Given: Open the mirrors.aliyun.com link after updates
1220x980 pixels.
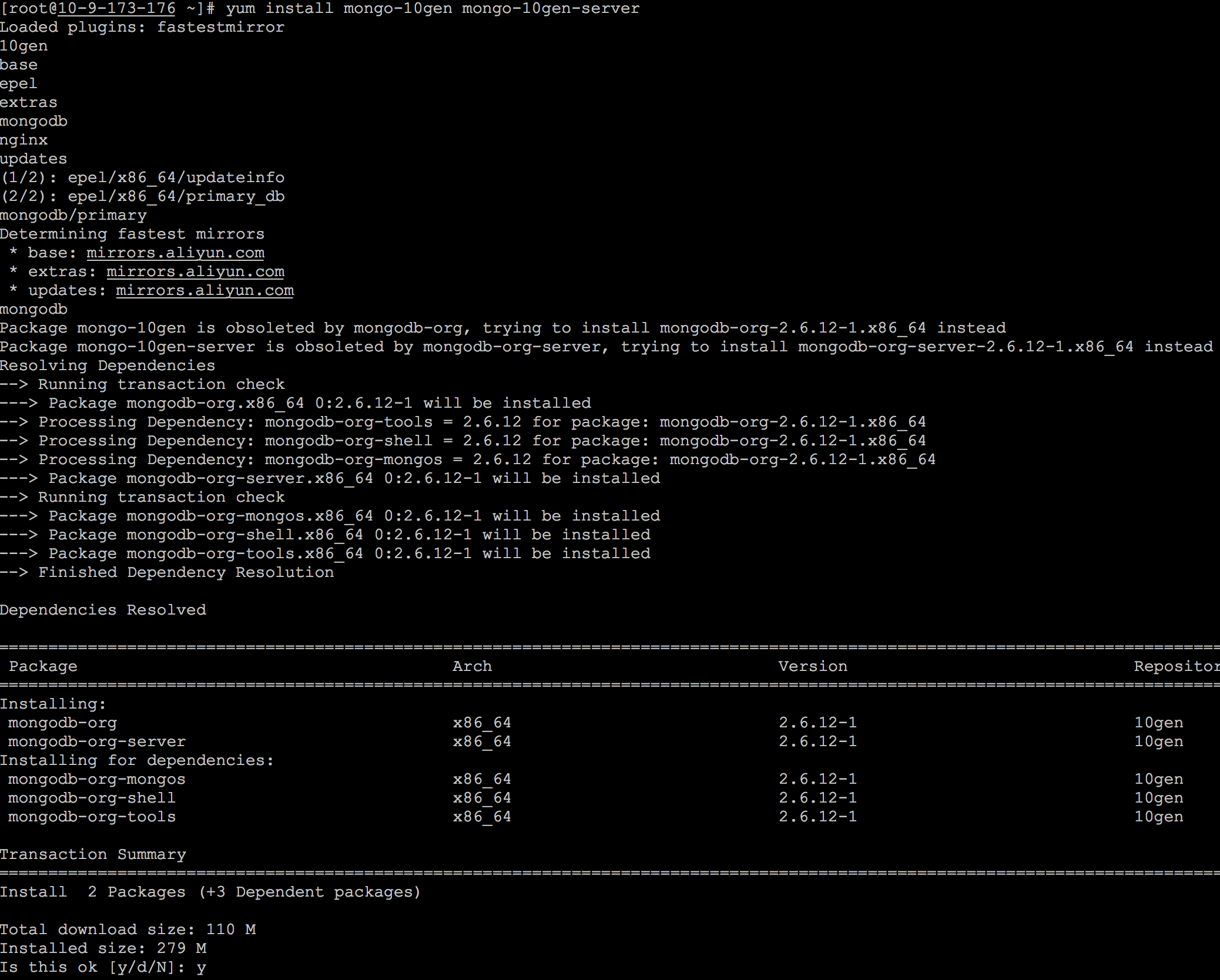Looking at the screenshot, I should coord(205,290).
